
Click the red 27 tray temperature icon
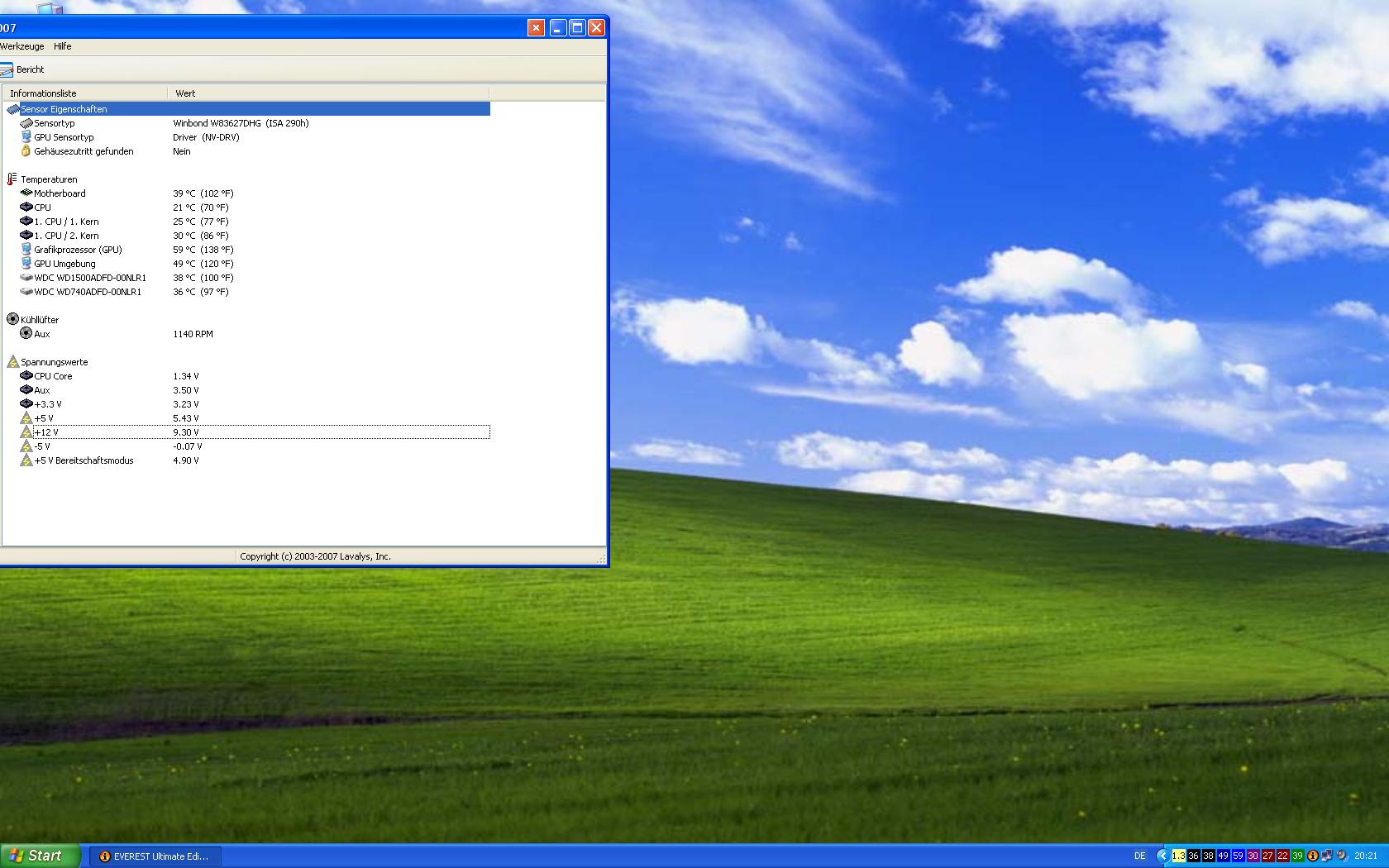point(1267,856)
